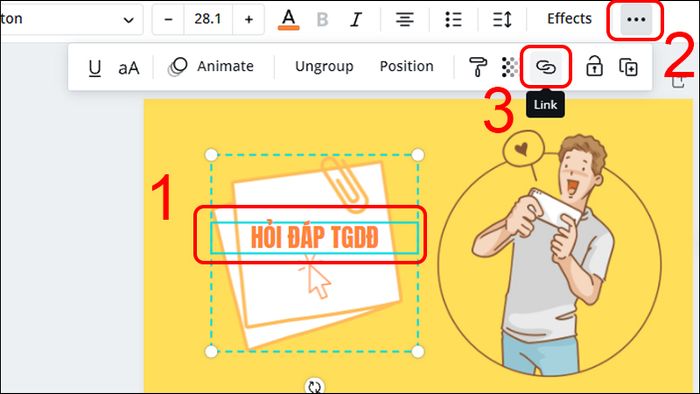Open line spacing options

[502, 20]
